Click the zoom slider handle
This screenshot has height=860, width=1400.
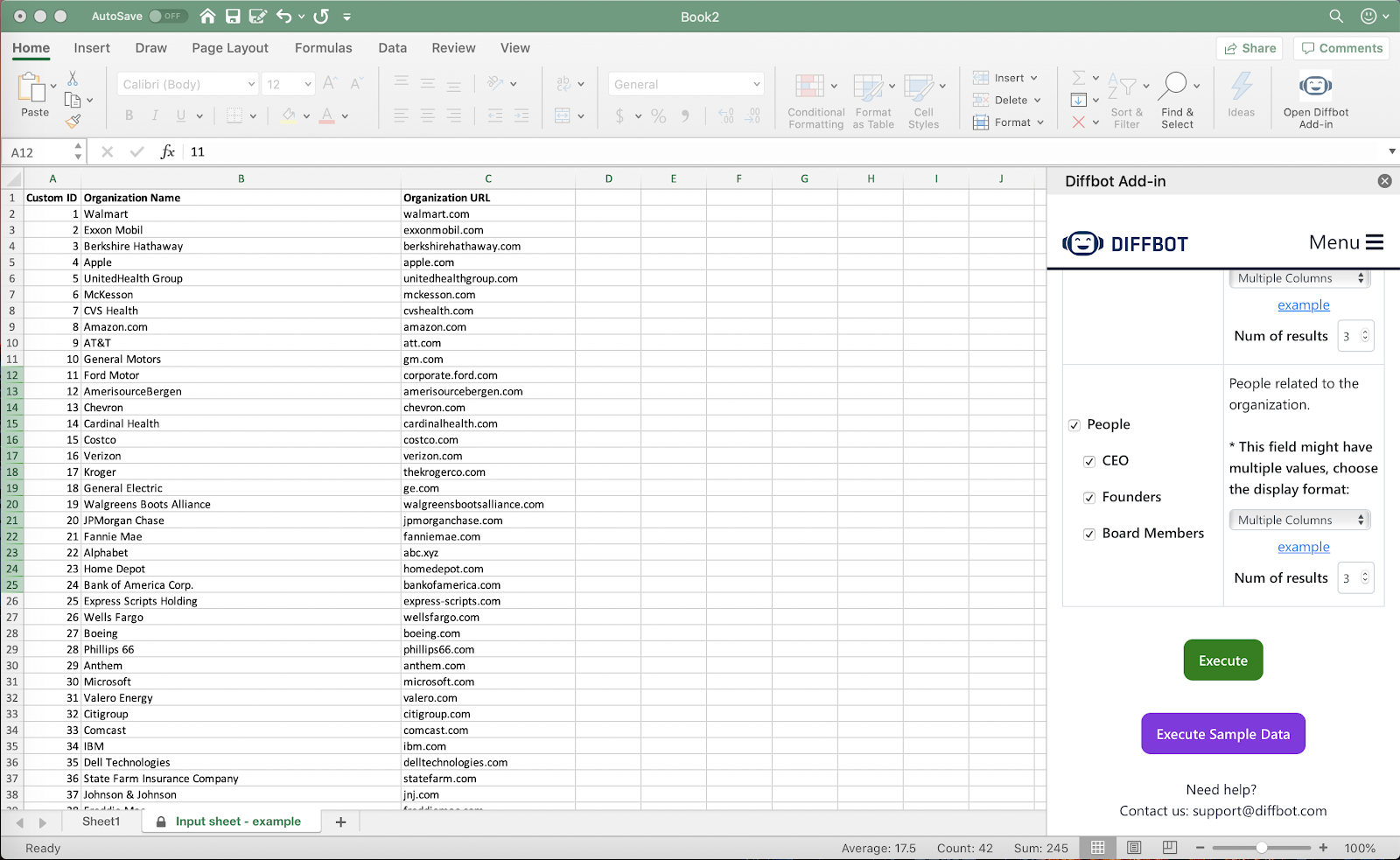(1261, 848)
